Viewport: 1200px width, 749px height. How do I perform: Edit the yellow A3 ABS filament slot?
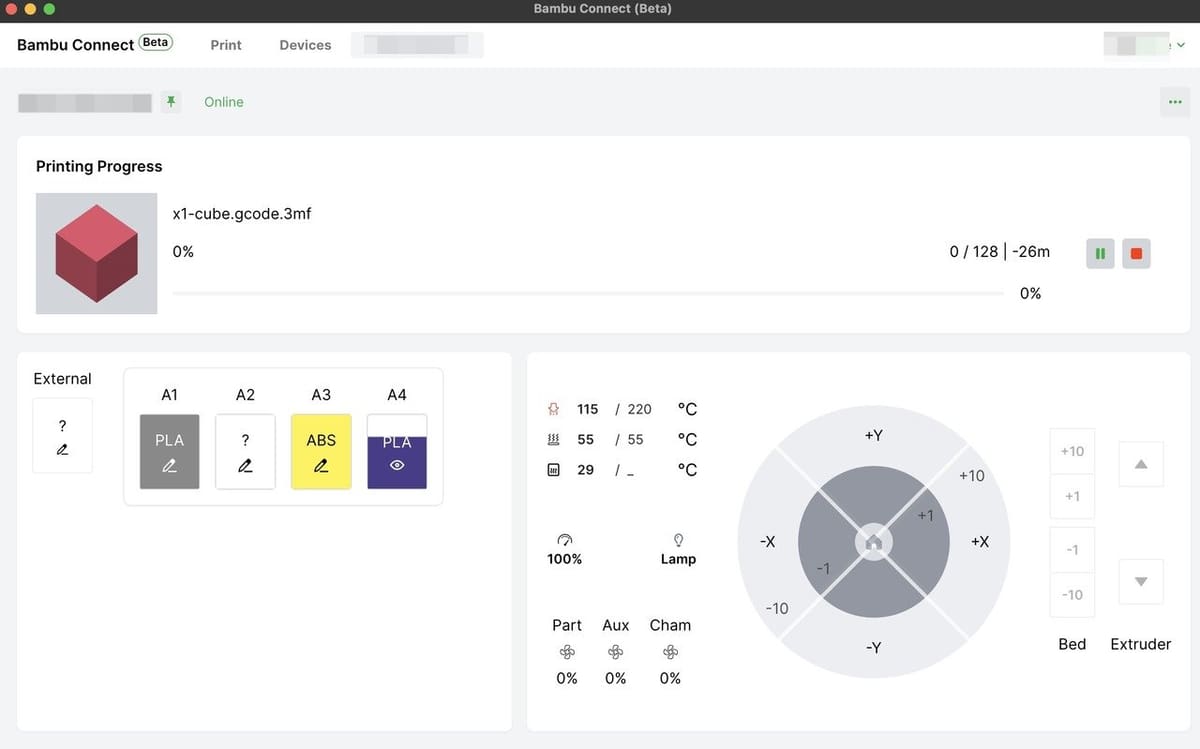(321, 452)
